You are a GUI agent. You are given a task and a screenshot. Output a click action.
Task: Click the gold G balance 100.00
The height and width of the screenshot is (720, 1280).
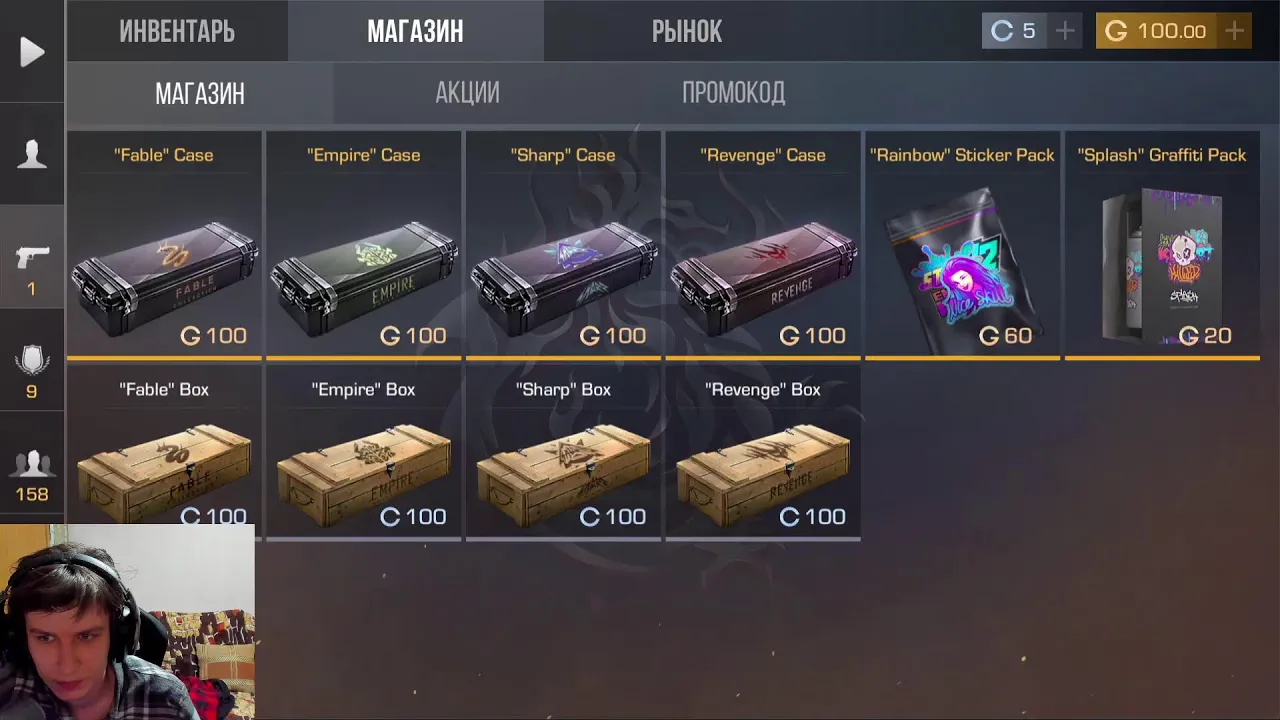1156,31
